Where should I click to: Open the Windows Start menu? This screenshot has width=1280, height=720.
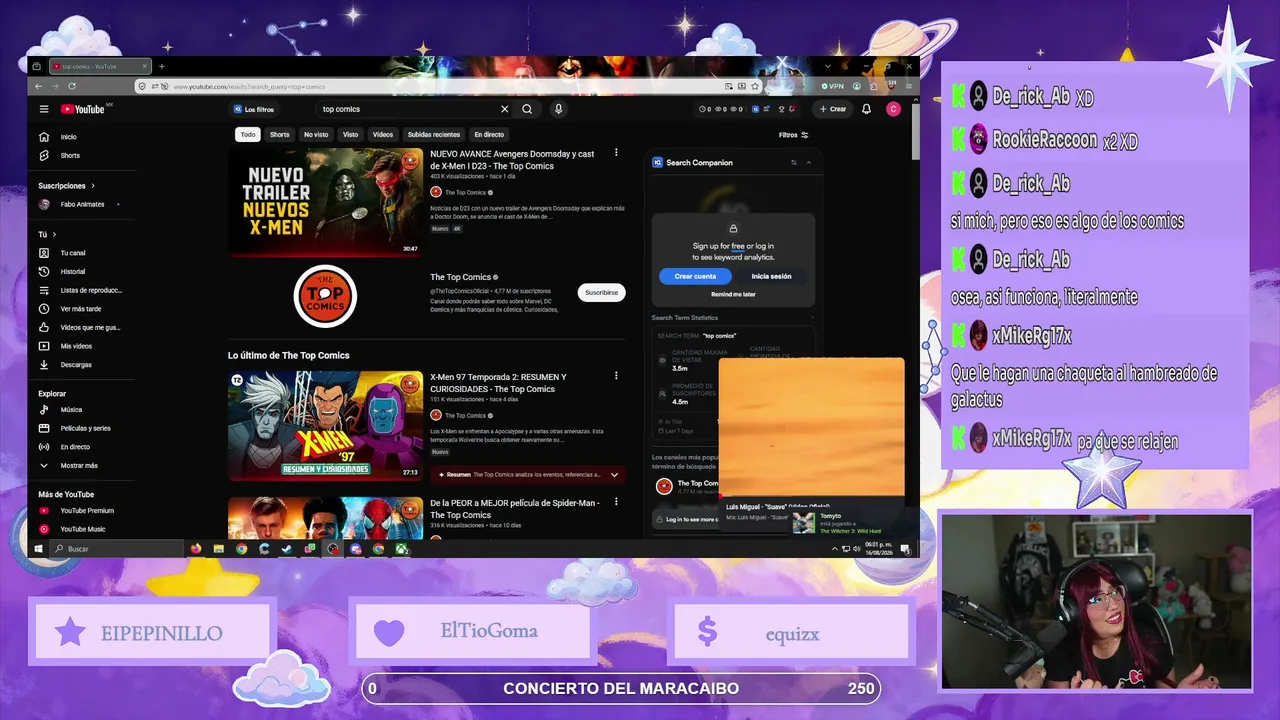click(x=39, y=549)
